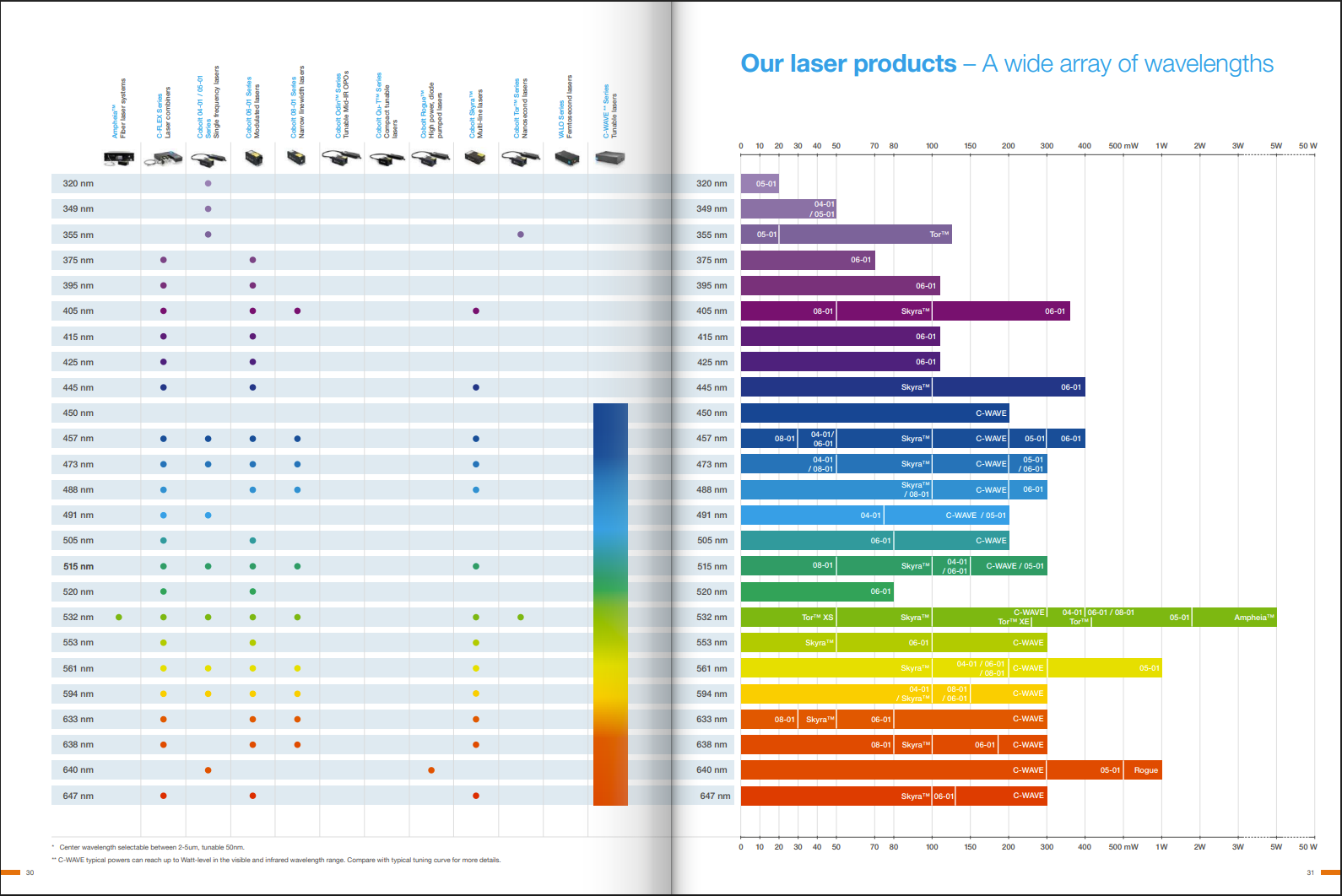Select the VALO femtosecond laser product image
Viewport: 1342px width, 896px height.
tap(566, 158)
